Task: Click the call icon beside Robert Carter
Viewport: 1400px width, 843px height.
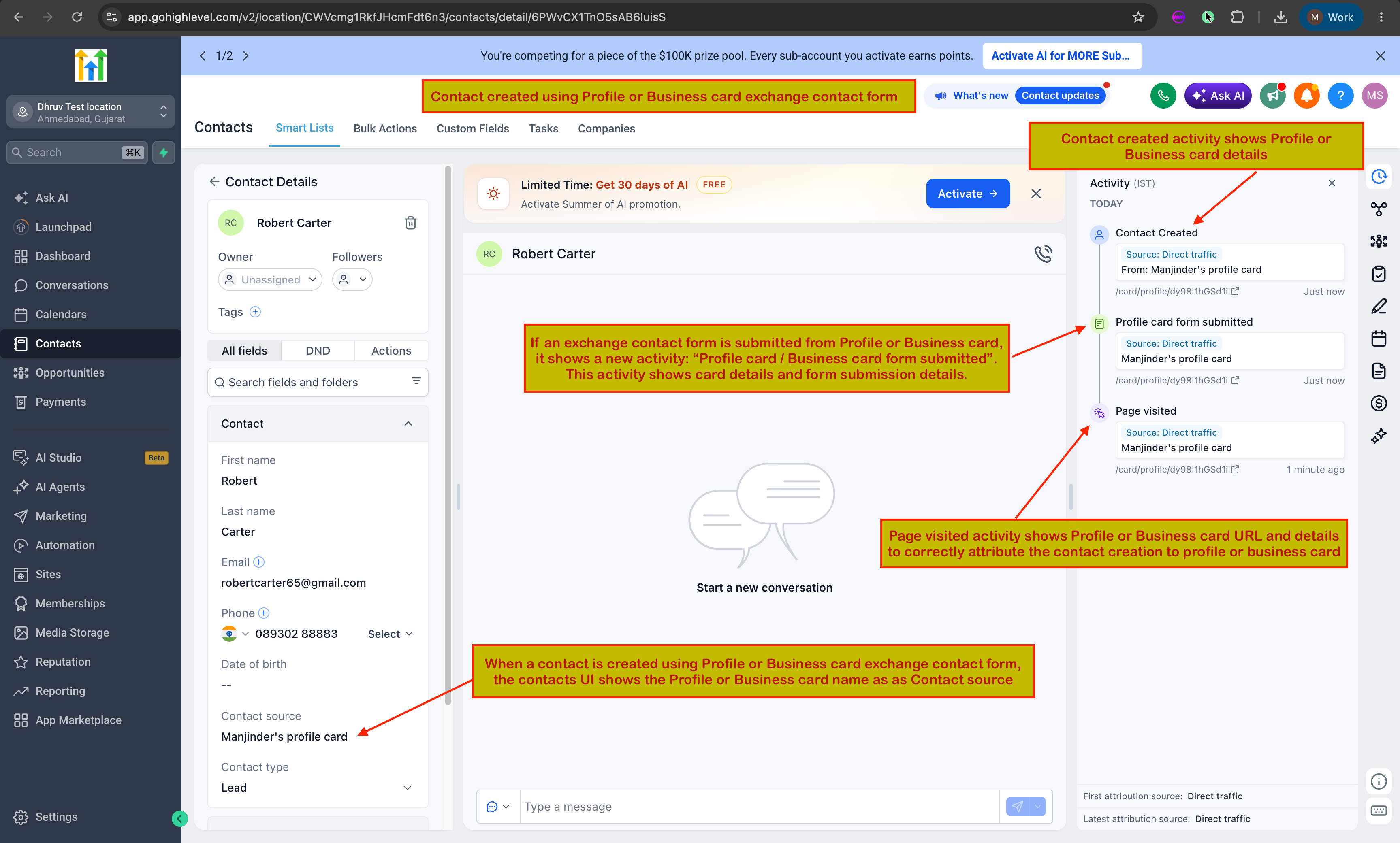Action: [1043, 254]
